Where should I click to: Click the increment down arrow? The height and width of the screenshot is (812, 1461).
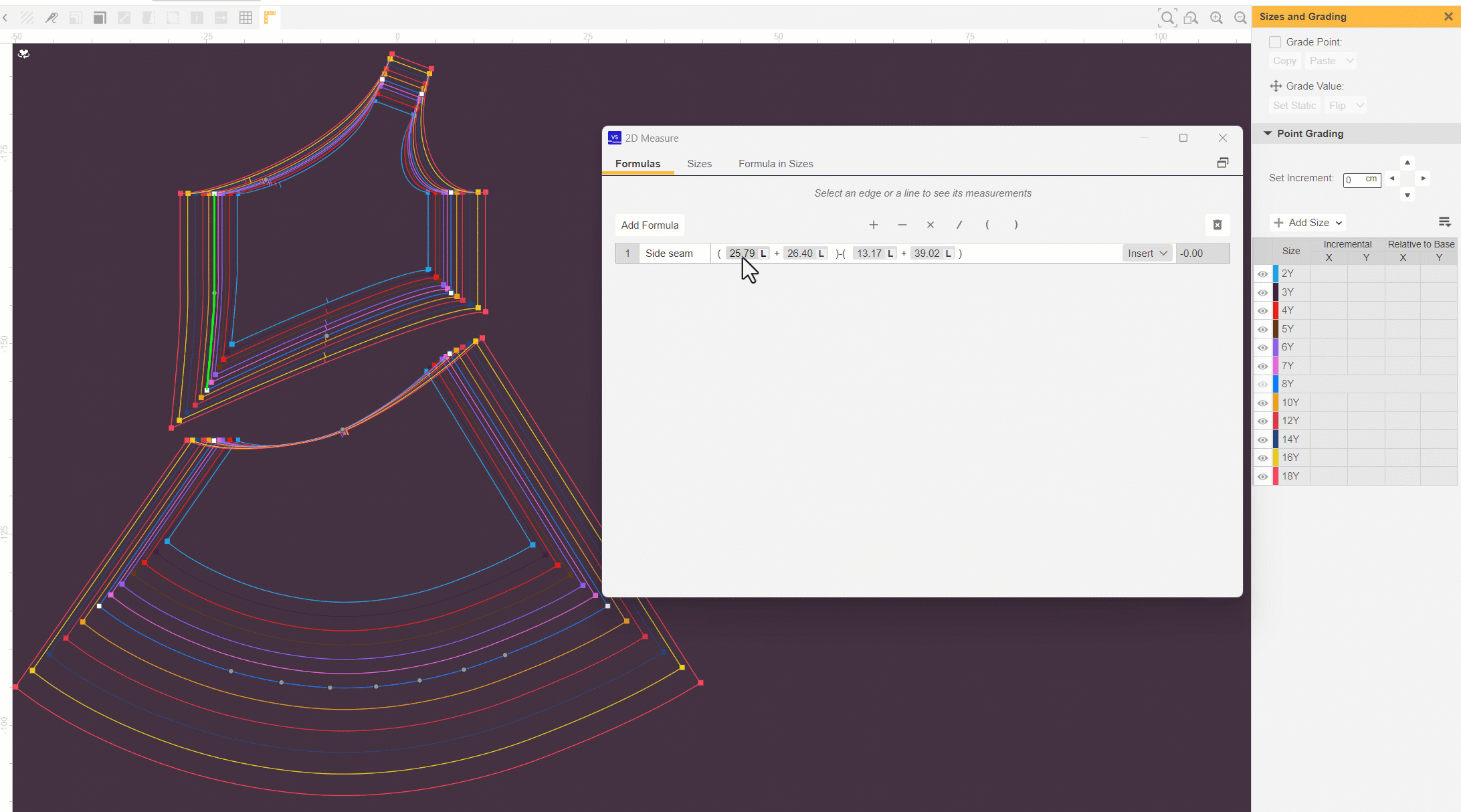1407,195
